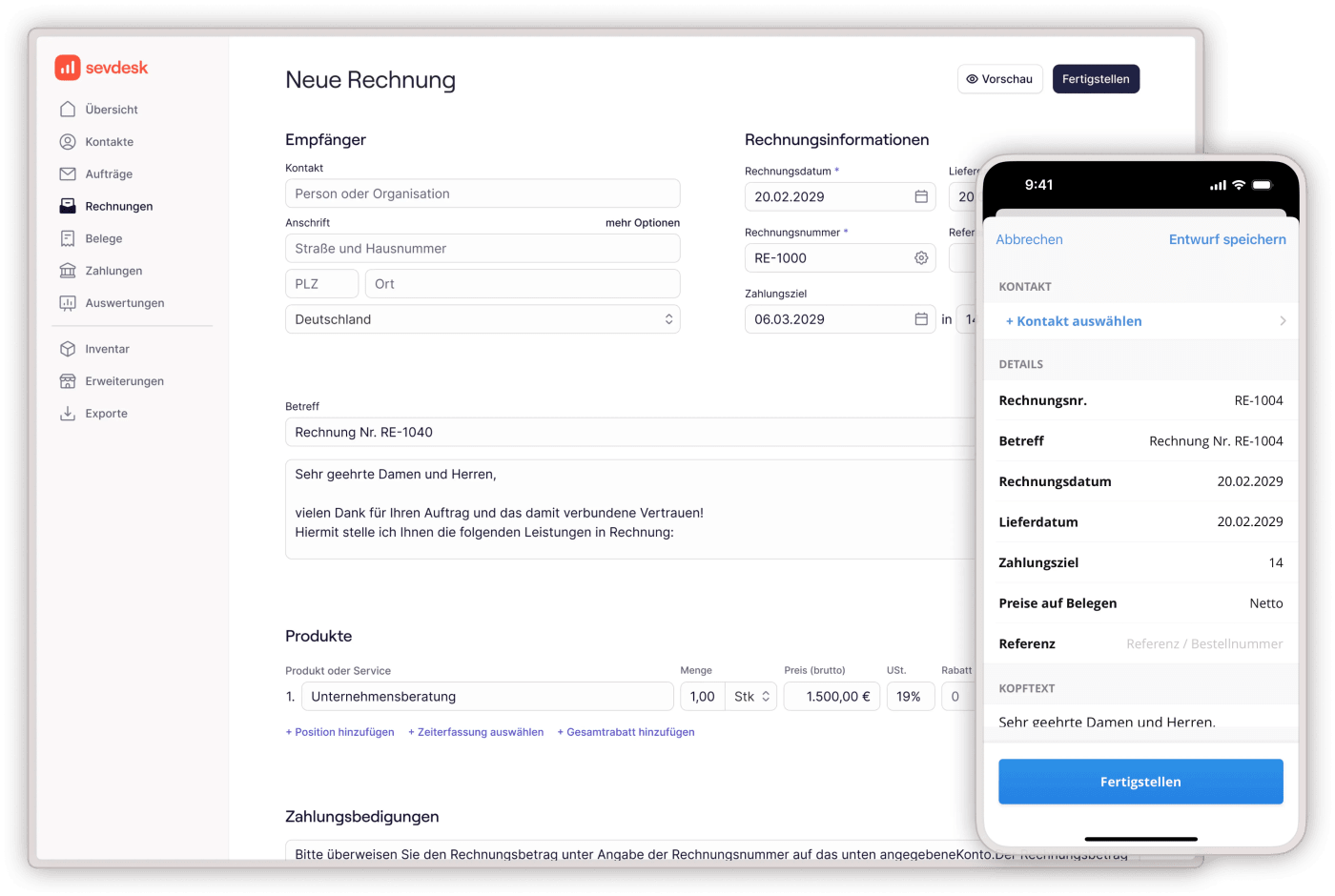
Task: Go to Aufträge menu item
Action: (x=109, y=174)
